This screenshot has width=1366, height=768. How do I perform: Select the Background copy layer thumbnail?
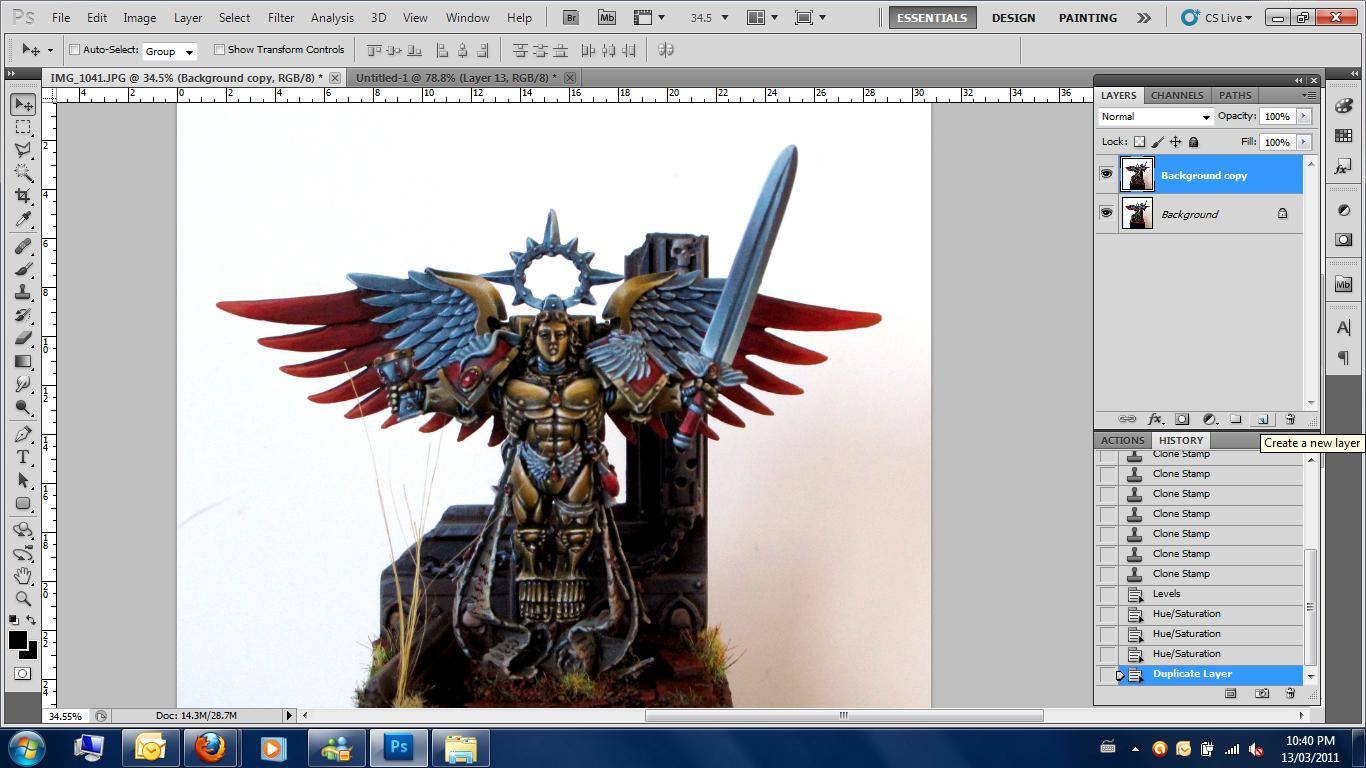(x=1137, y=174)
